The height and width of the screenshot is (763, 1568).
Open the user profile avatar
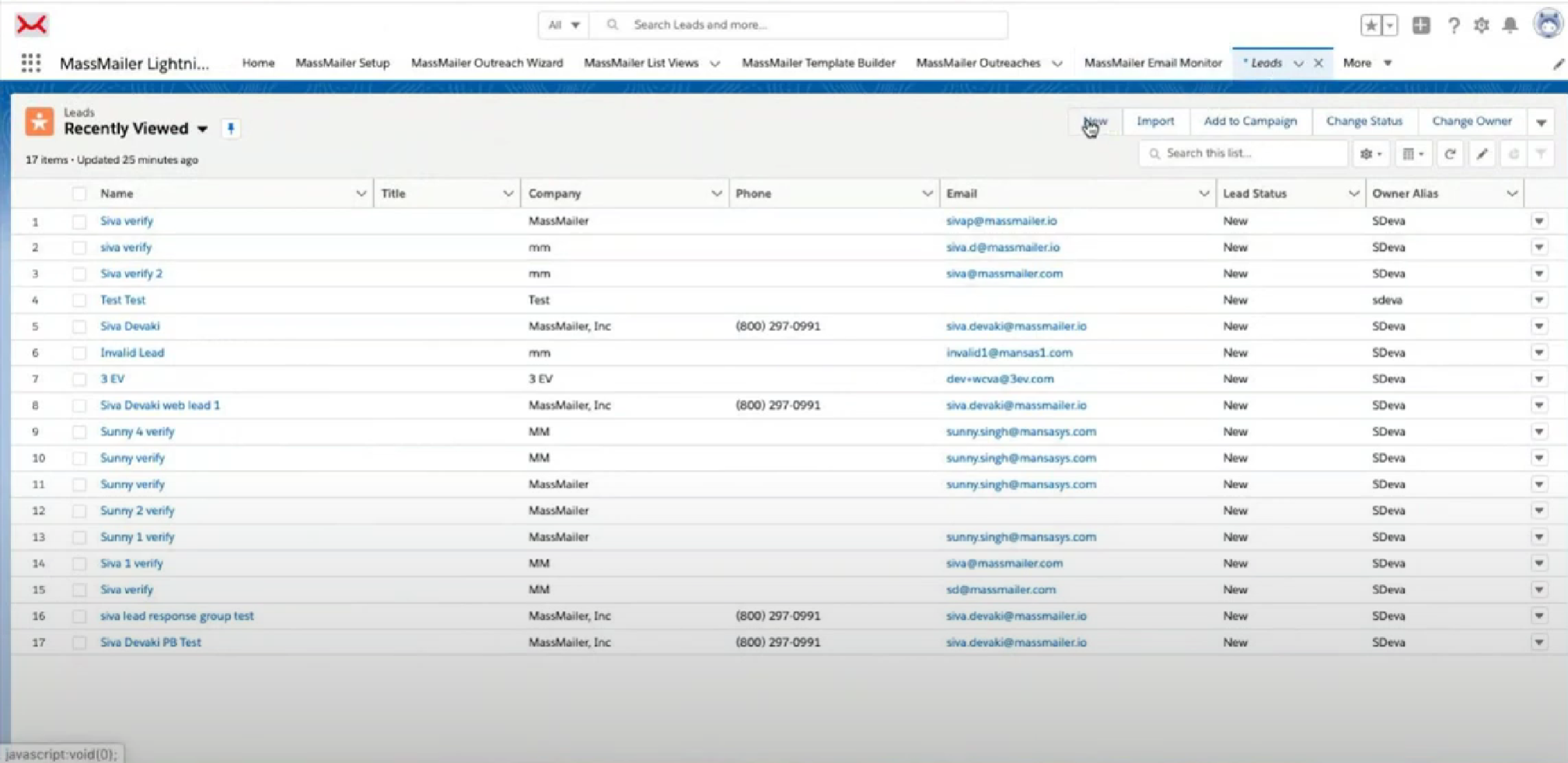tap(1548, 23)
